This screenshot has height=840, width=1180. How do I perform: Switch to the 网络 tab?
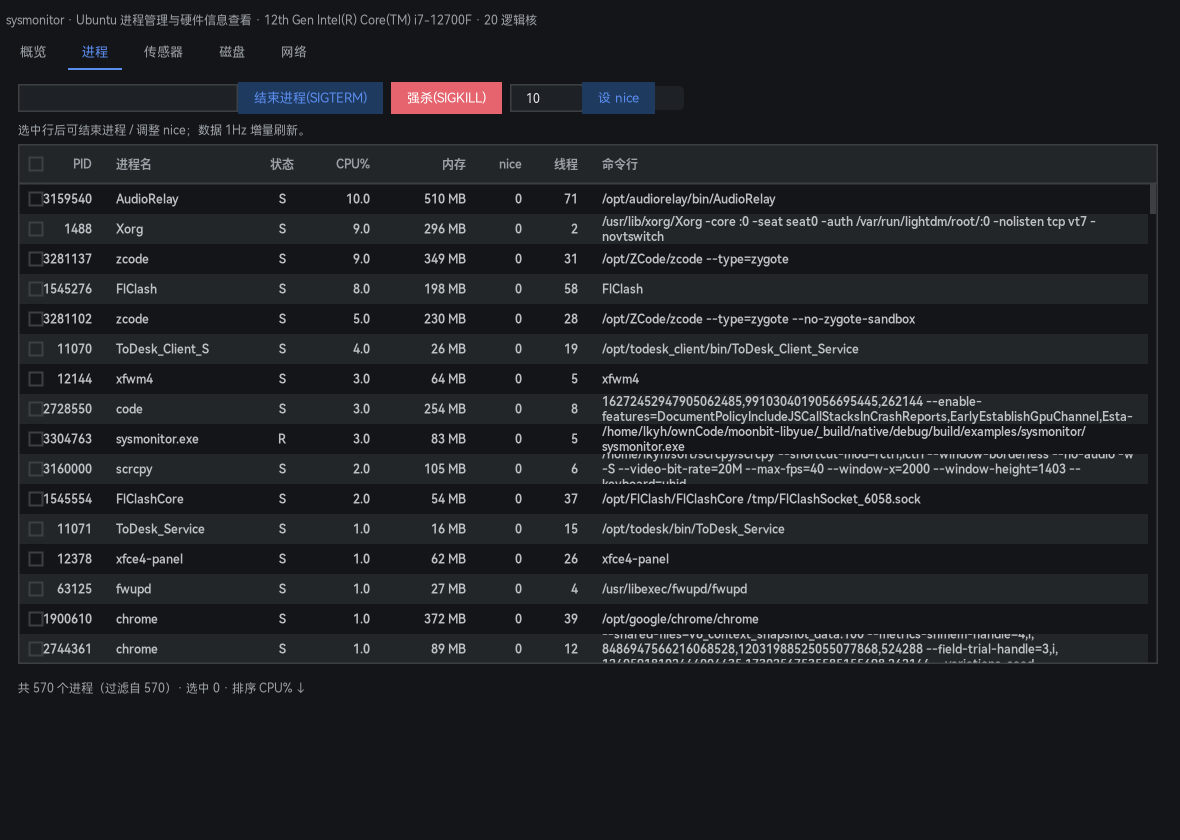click(x=293, y=52)
